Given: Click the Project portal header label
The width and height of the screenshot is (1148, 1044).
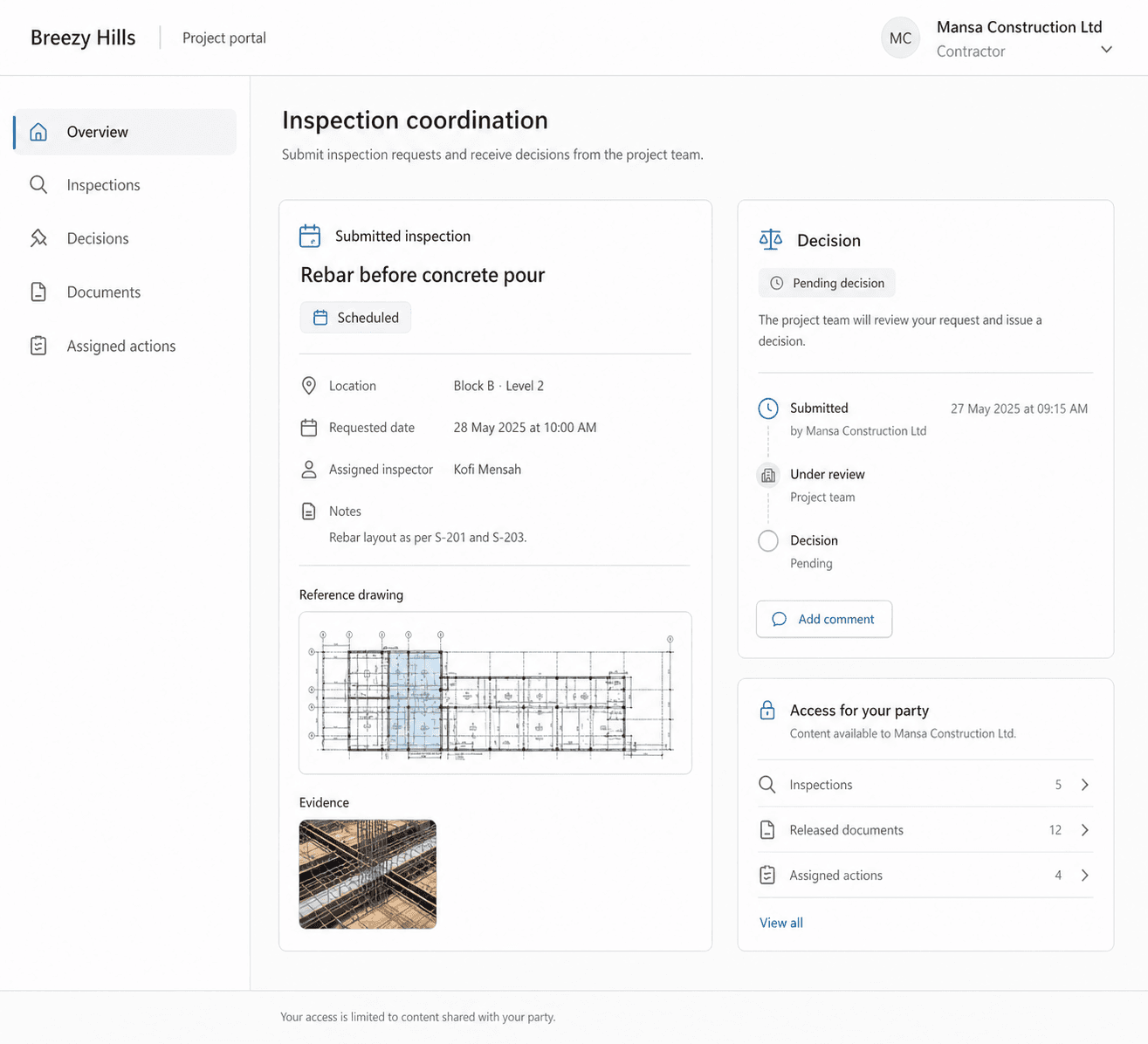Looking at the screenshot, I should coord(224,38).
